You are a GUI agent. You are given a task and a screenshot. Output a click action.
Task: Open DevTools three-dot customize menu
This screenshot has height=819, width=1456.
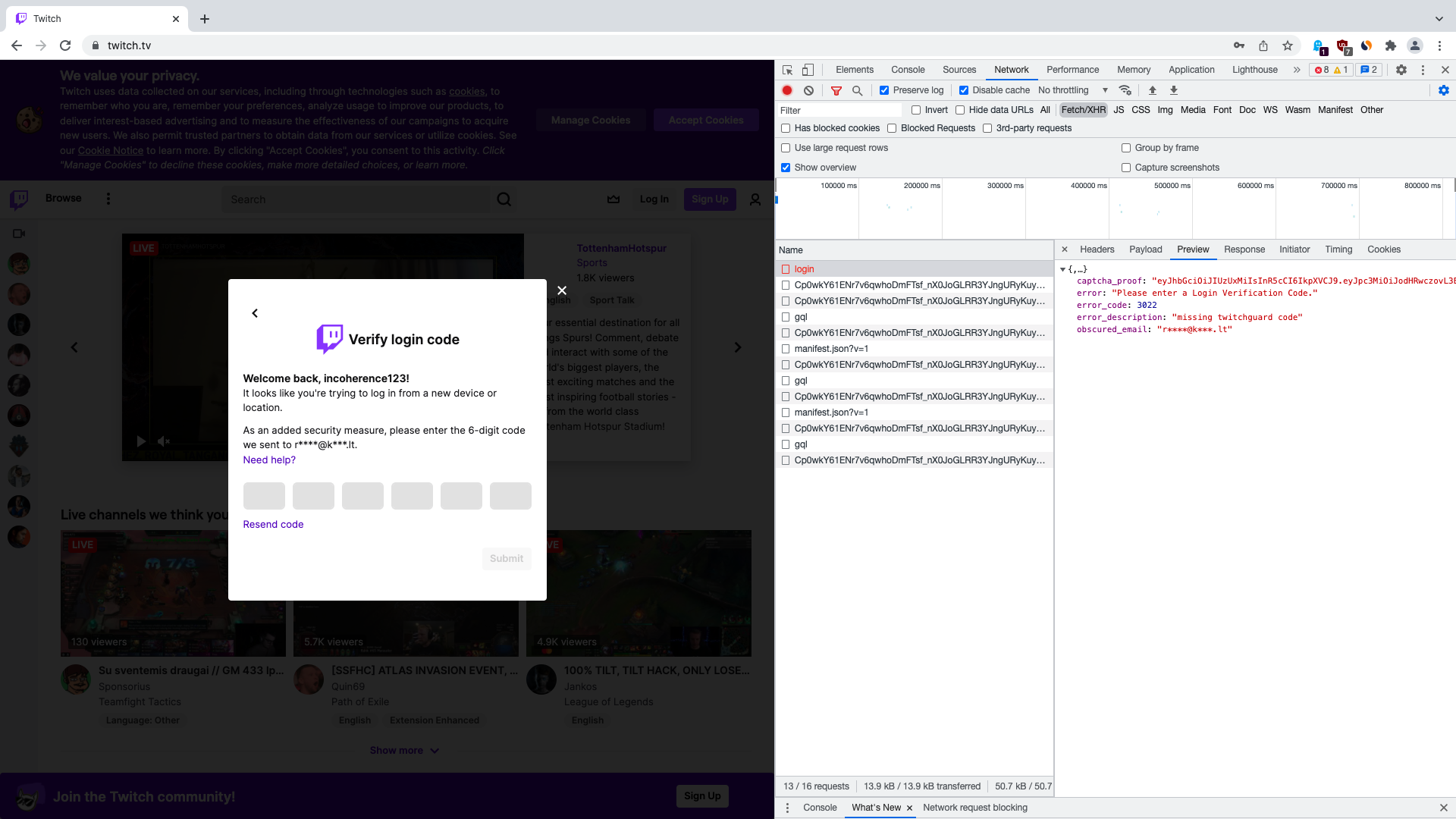[1423, 70]
